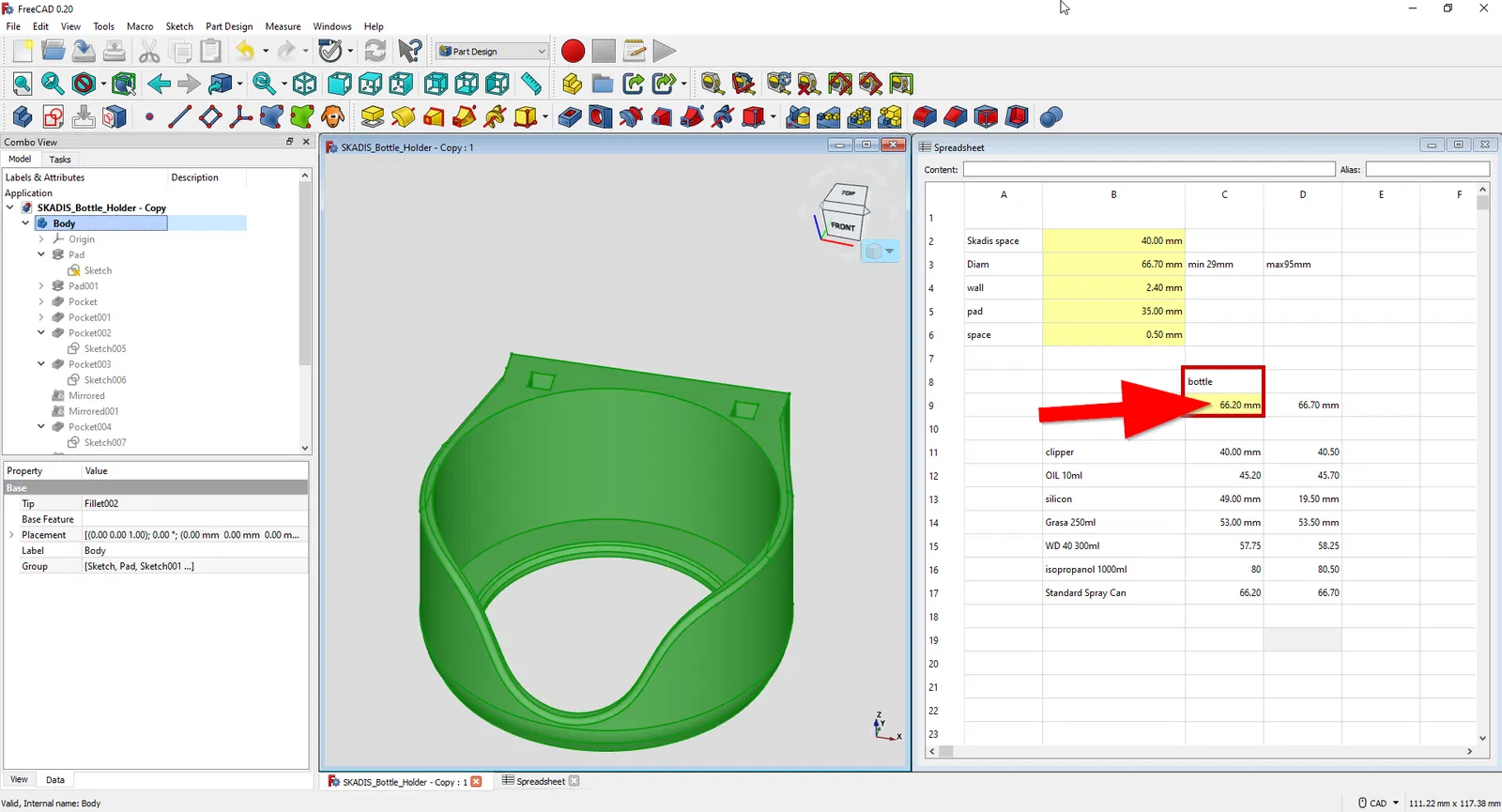
Task: Switch to the Tasks tab
Action: pos(60,160)
